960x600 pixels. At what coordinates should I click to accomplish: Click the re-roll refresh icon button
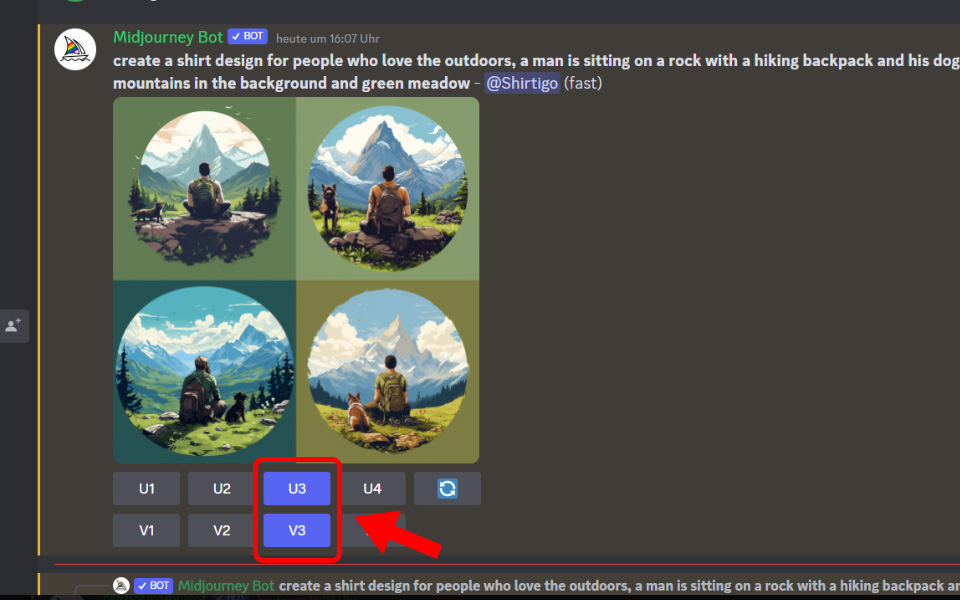447,489
